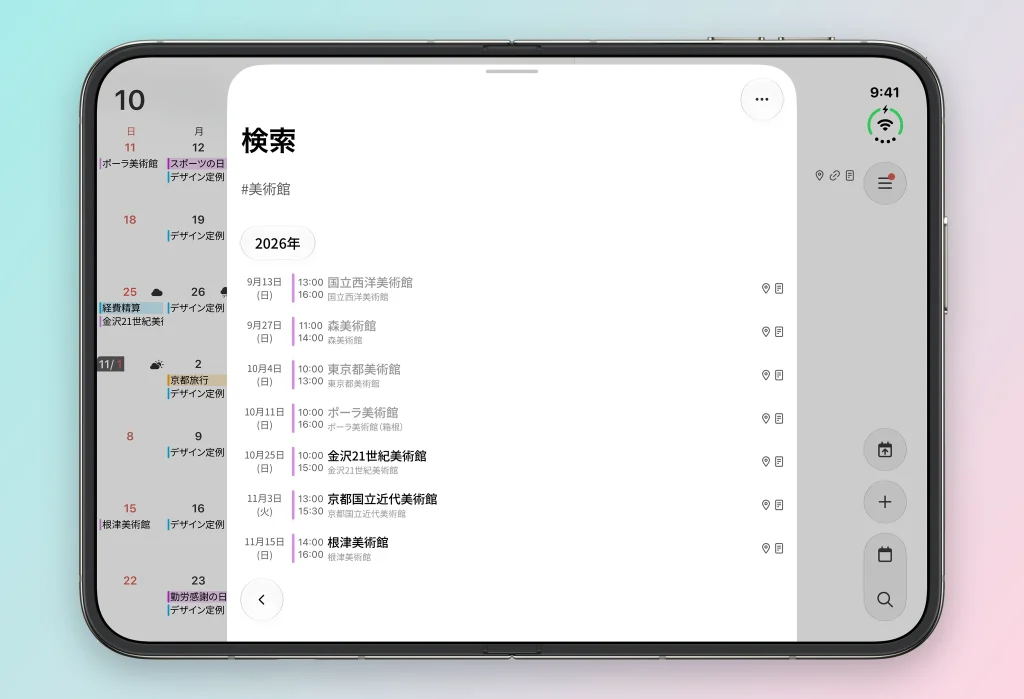Image resolution: width=1024 pixels, height=699 pixels.
Task: Select day 25 in the calendar
Action: [130, 292]
